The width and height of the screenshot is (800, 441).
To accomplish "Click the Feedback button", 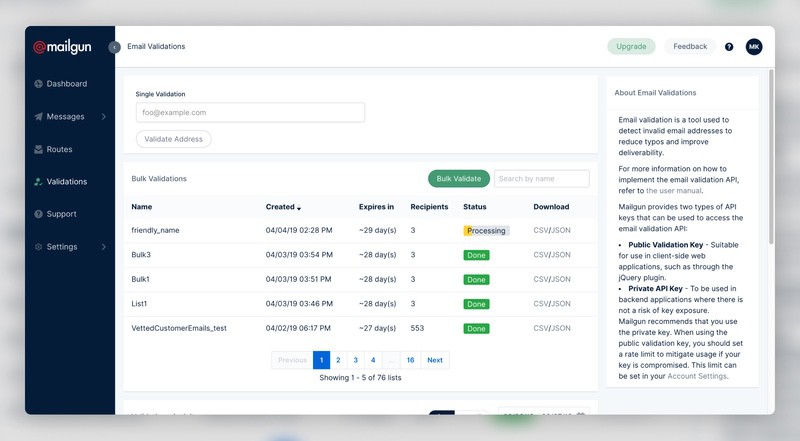I will 690,46.
